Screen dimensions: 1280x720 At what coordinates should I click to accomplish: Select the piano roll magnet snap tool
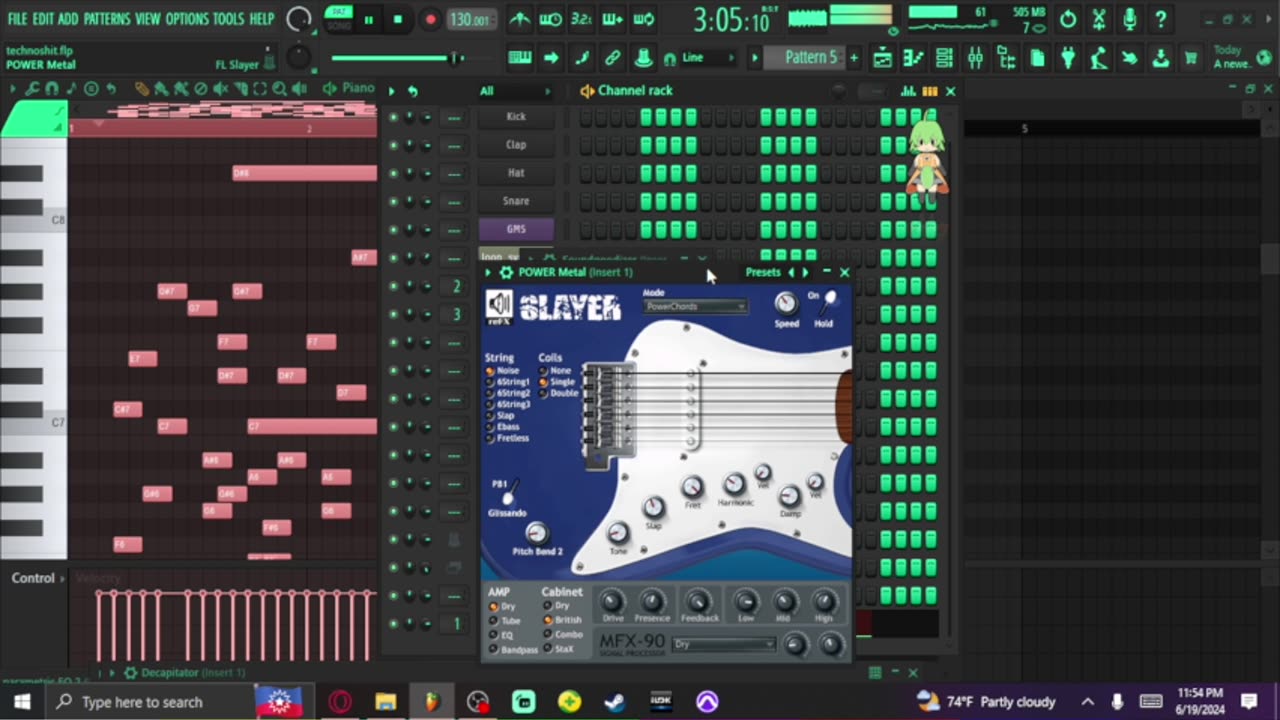(53, 89)
